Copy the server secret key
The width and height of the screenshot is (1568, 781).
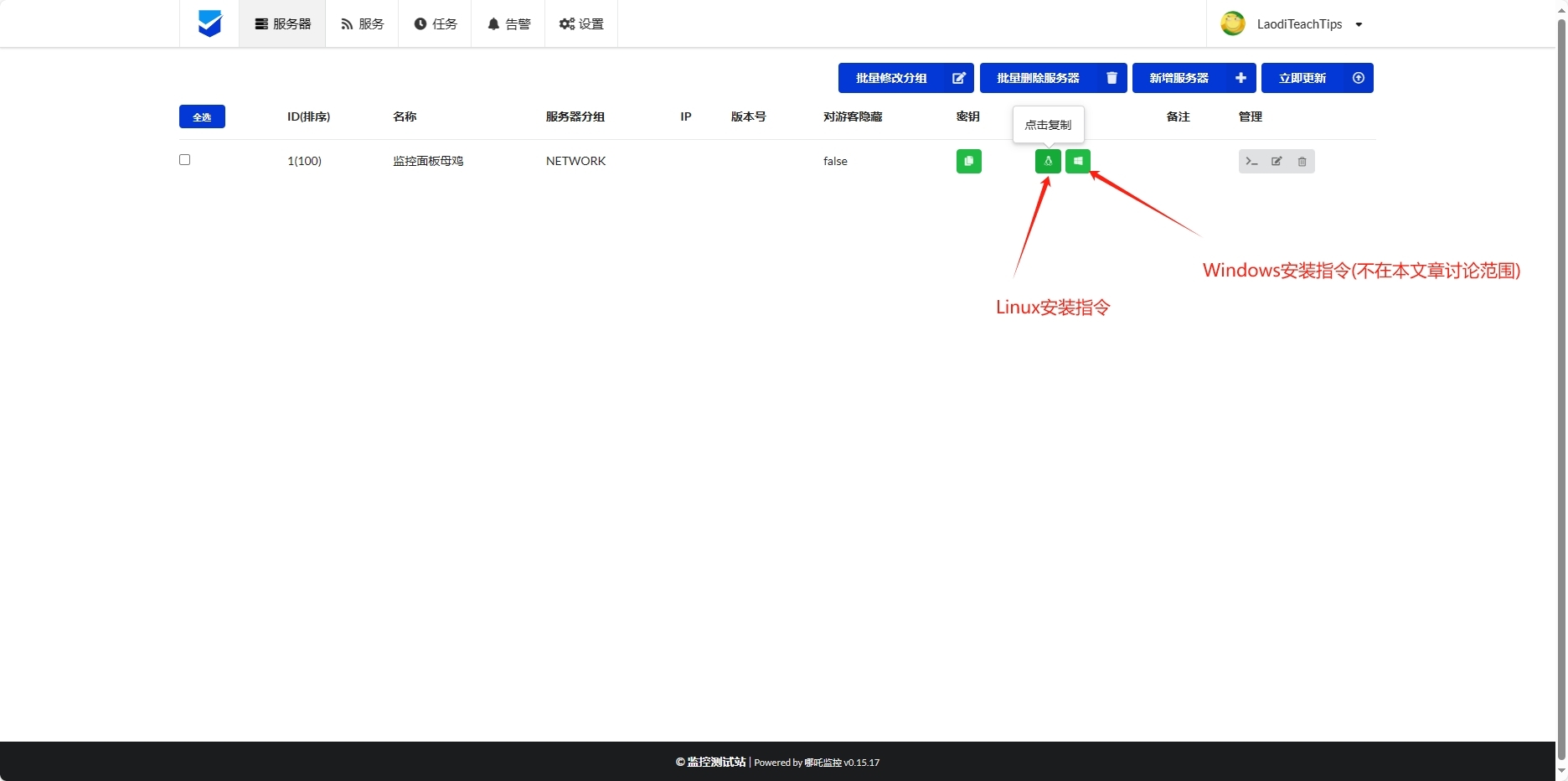[968, 161]
